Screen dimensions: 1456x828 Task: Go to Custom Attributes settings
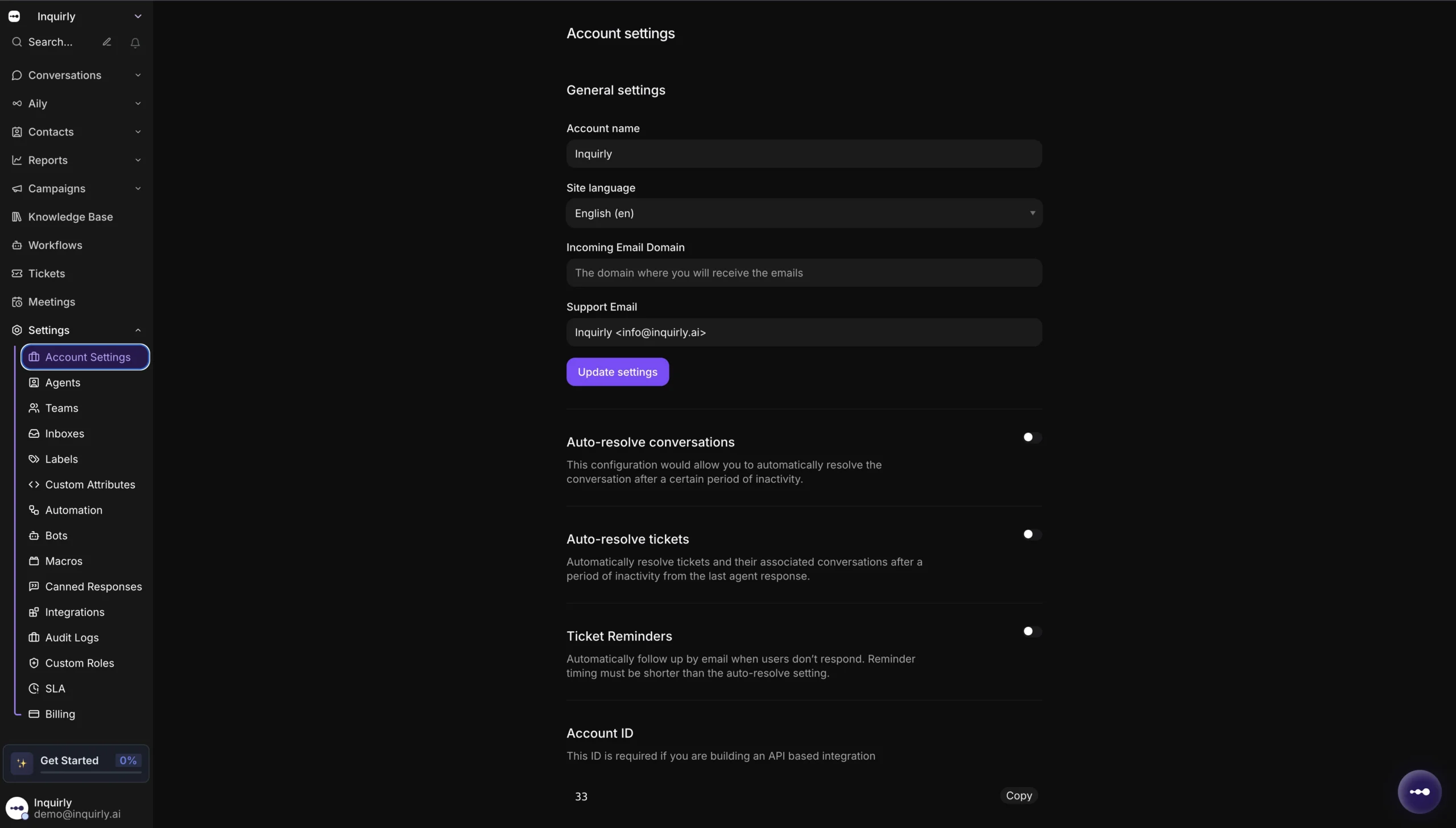click(85, 485)
